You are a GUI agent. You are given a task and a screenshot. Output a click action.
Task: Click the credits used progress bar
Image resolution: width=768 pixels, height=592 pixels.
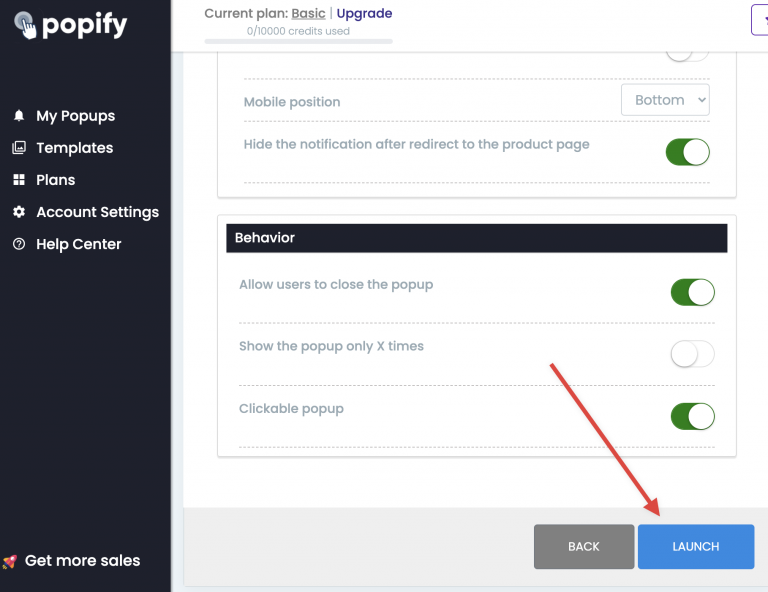(298, 42)
